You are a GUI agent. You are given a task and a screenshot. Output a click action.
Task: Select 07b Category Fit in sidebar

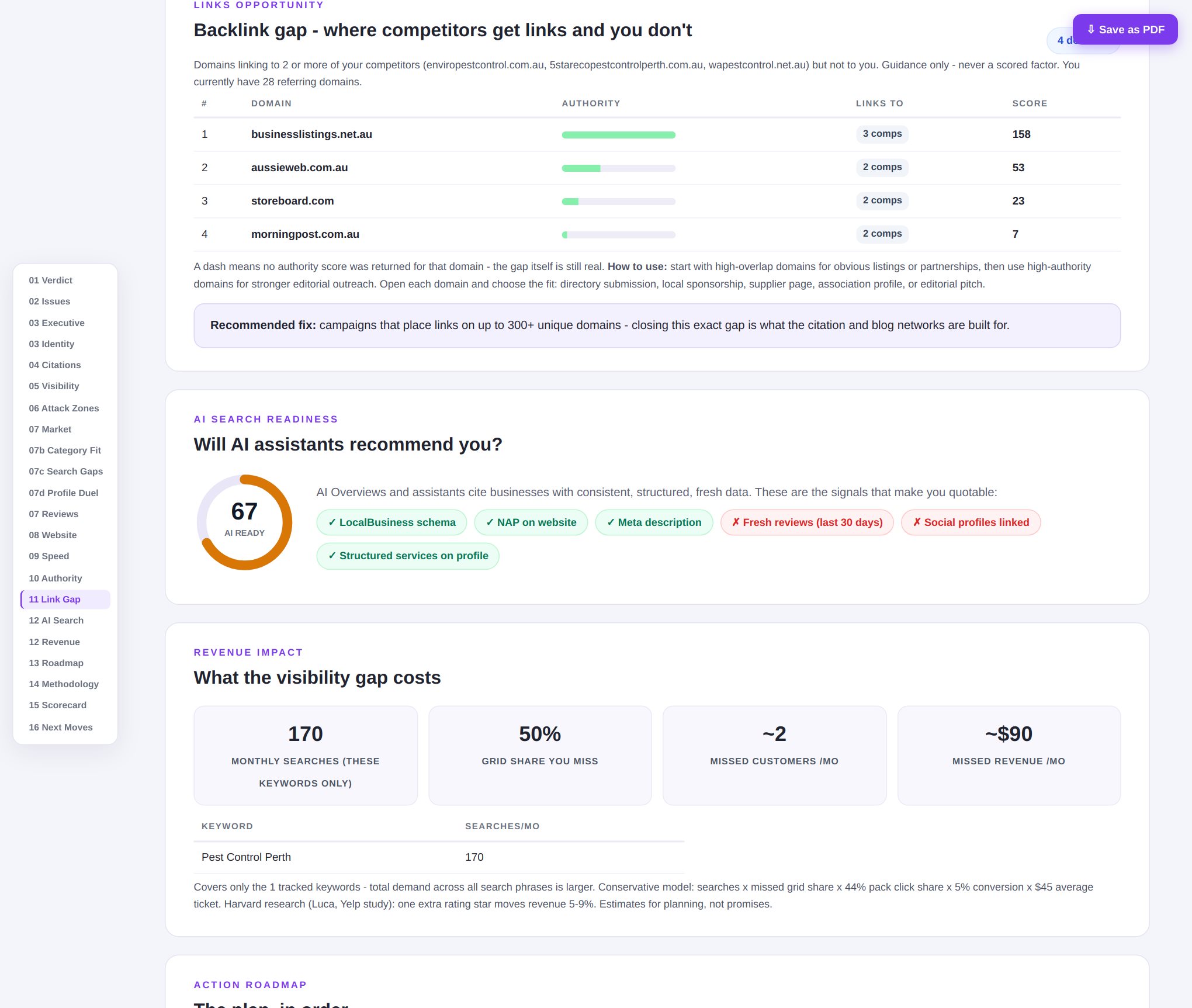tap(65, 451)
